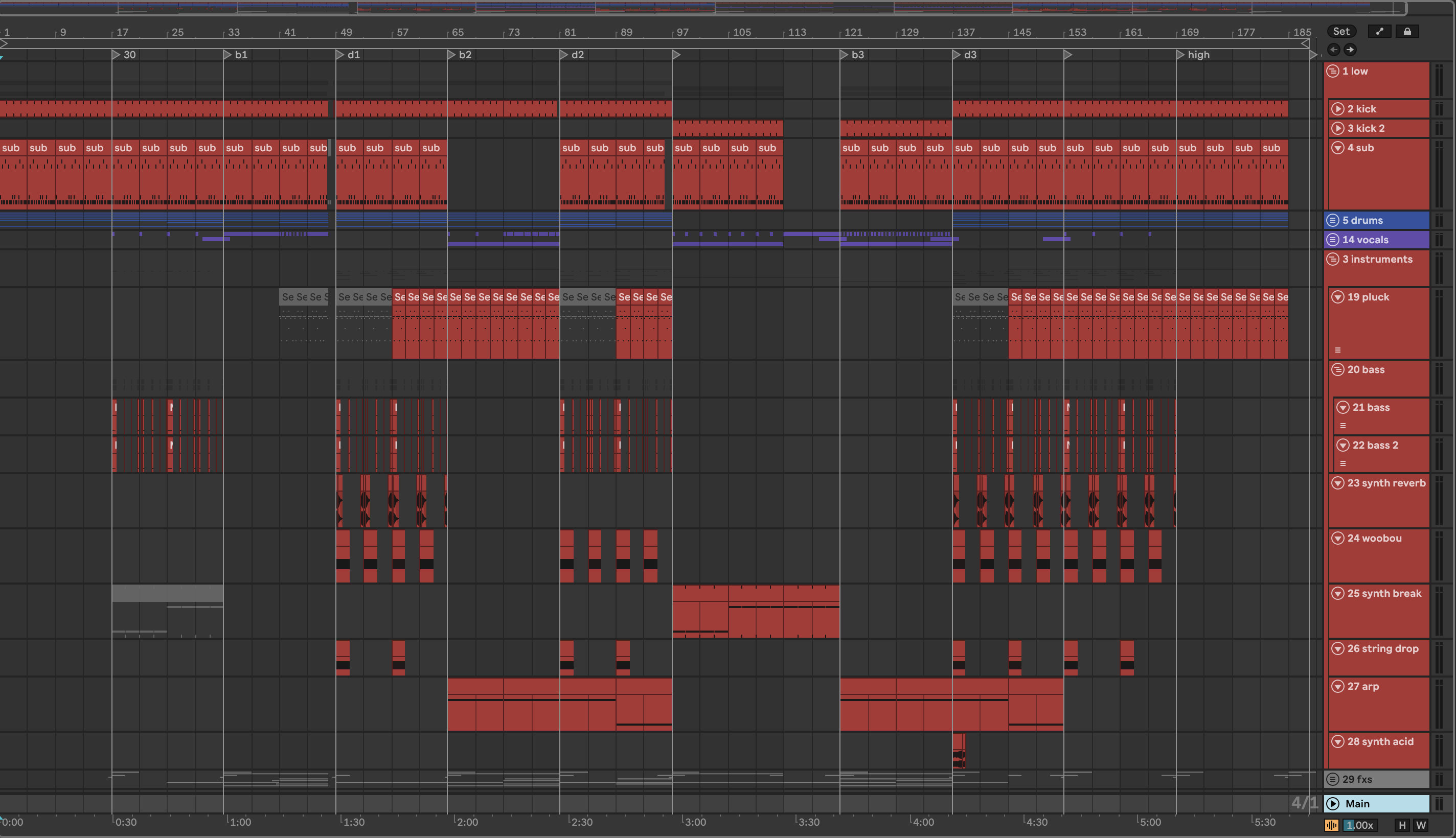The width and height of the screenshot is (1456, 838).
Task: Collapse 23 synth reverb track
Action: point(1338,483)
